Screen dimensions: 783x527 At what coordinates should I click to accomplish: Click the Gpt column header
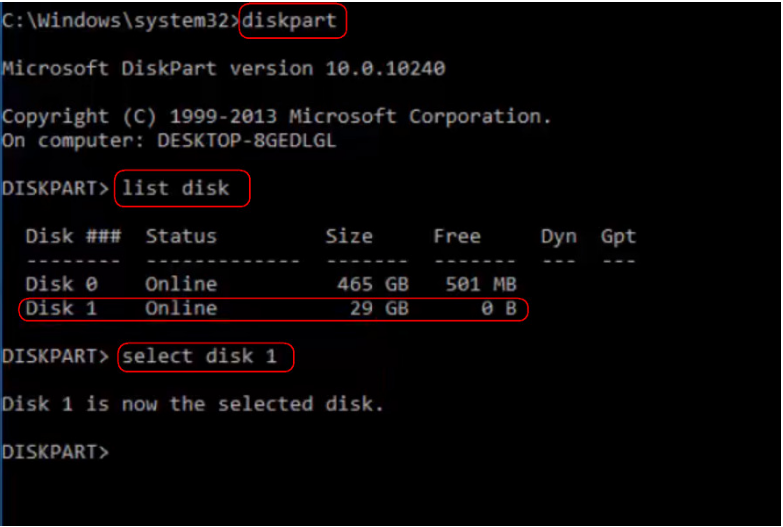(x=618, y=237)
